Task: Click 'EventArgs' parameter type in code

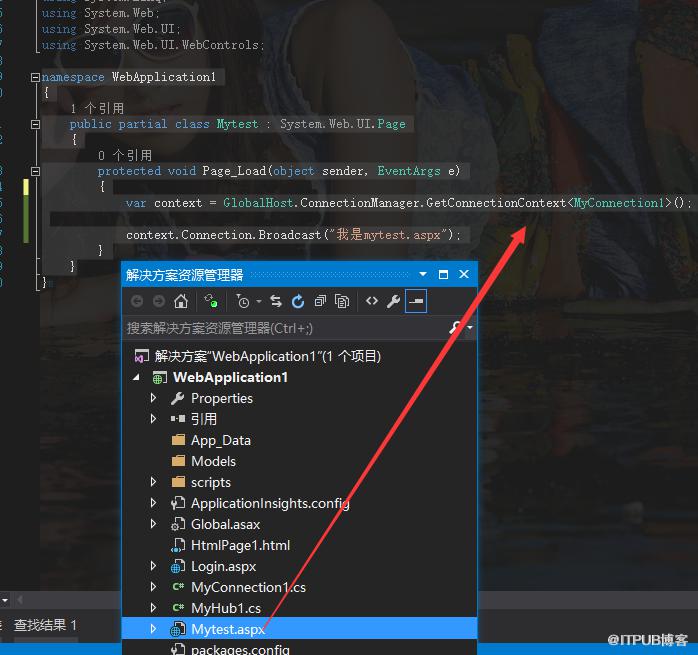Action: [409, 171]
